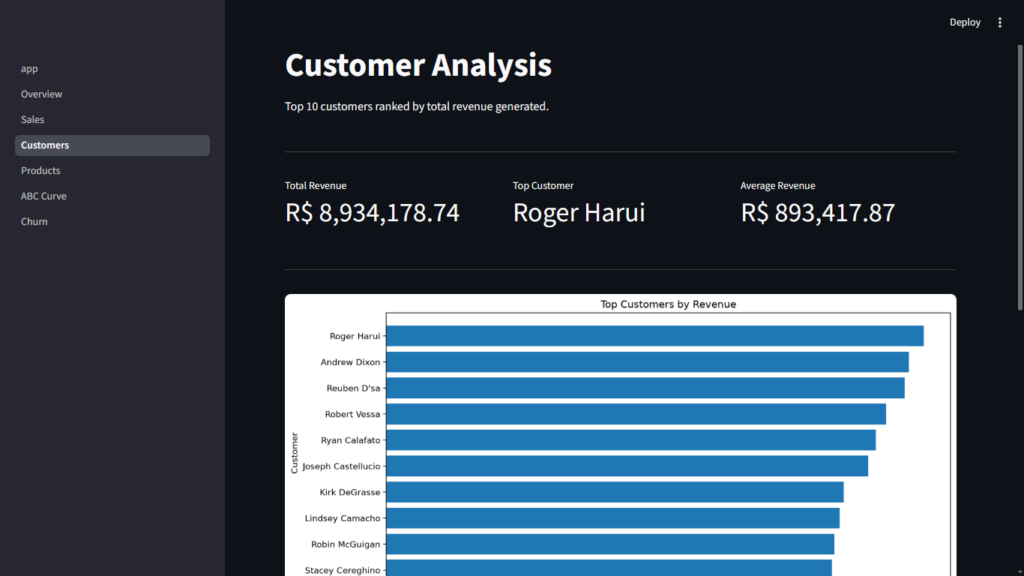Click the Deploy button
The image size is (1024, 576).
click(x=965, y=22)
